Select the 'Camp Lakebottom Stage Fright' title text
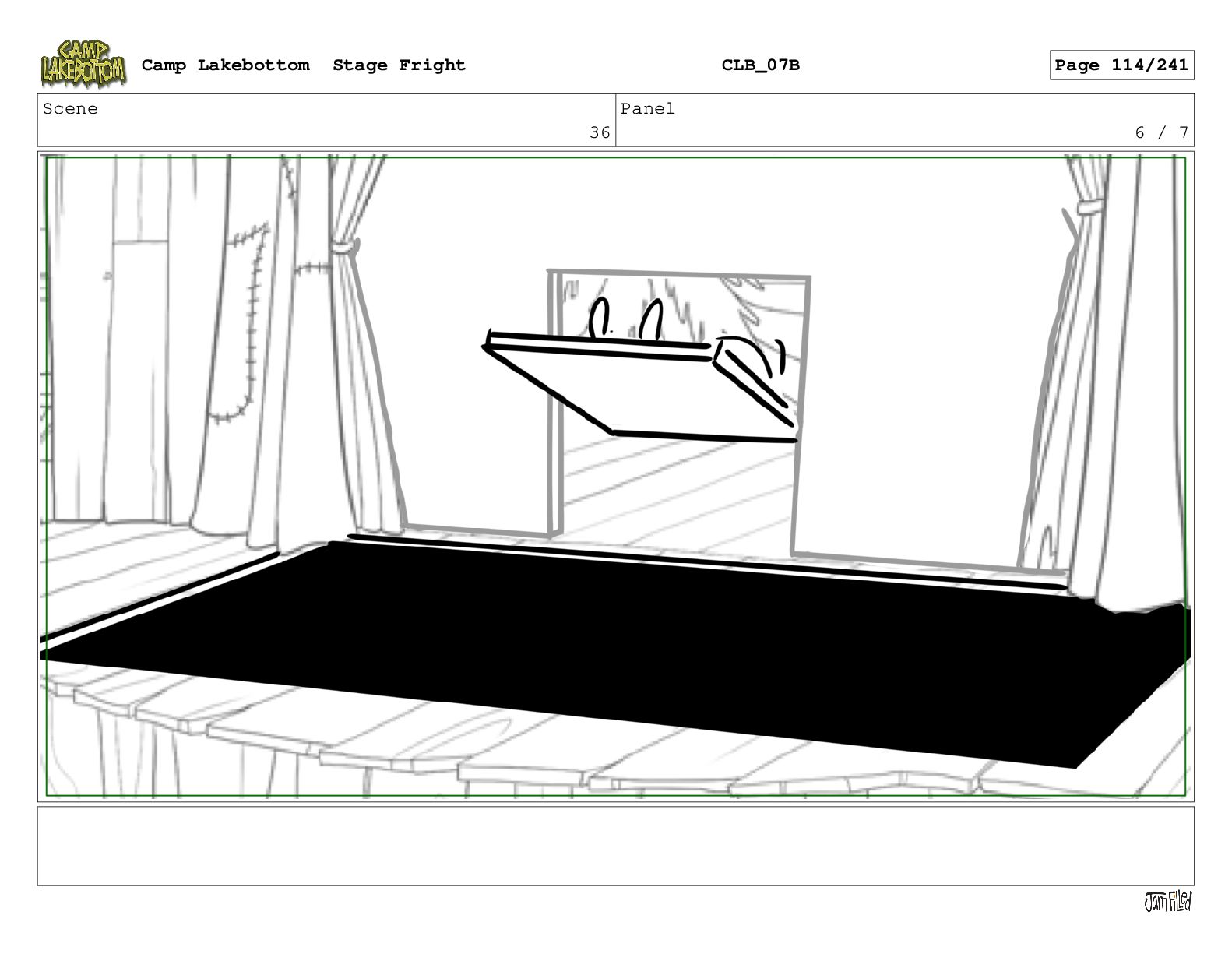 click(x=303, y=65)
